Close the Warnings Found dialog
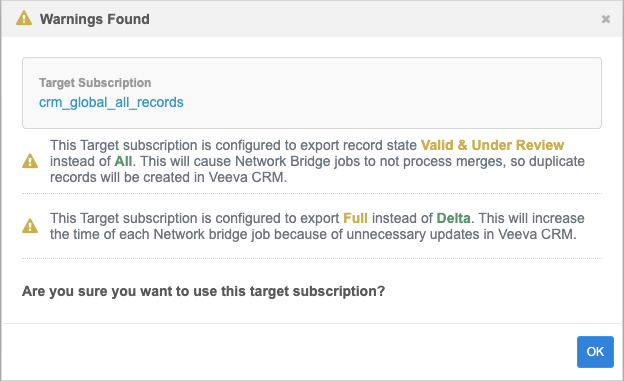Image resolution: width=624 pixels, height=381 pixels. pos(605,19)
